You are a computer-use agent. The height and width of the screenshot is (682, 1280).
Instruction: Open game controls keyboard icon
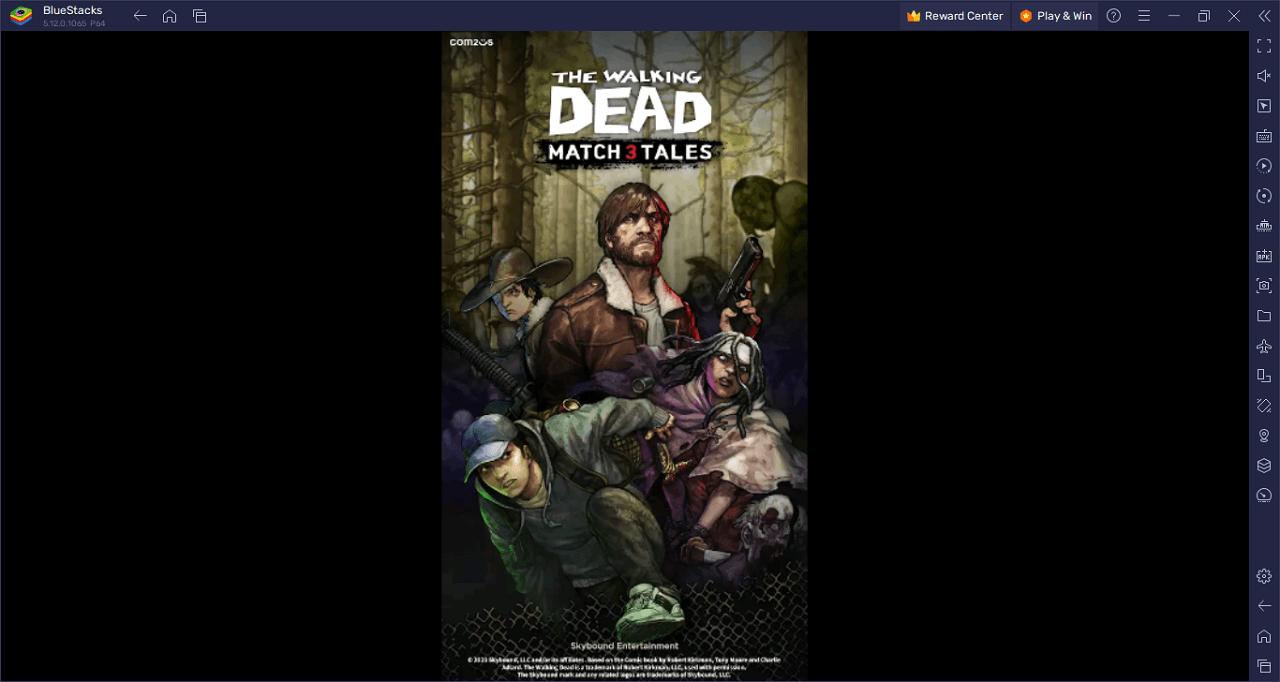pyautogui.click(x=1264, y=136)
